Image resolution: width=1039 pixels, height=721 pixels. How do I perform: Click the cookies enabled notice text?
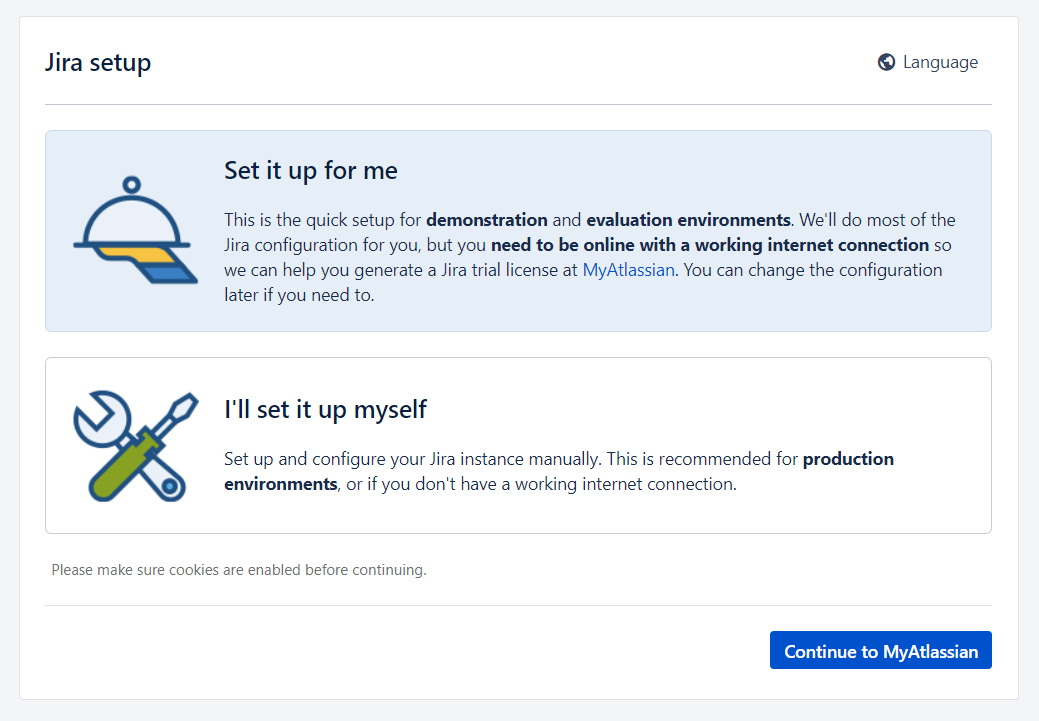point(239,570)
